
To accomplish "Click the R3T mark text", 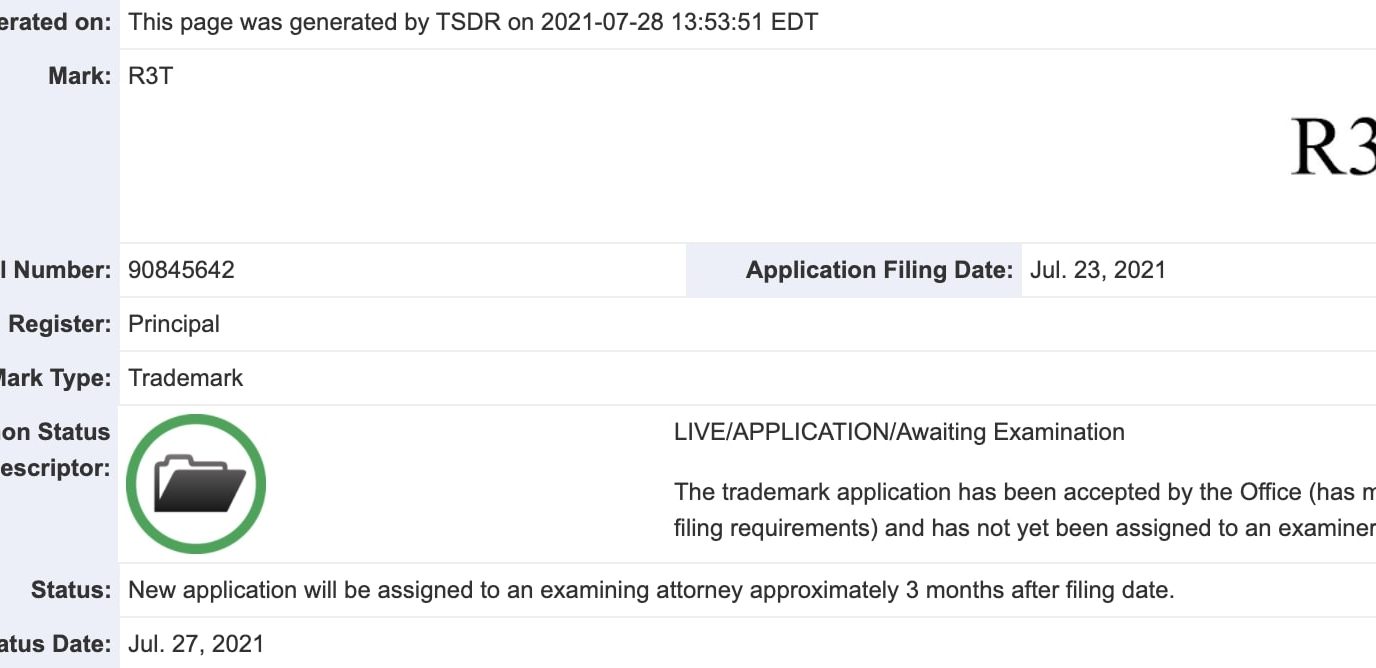I will [x=151, y=76].
